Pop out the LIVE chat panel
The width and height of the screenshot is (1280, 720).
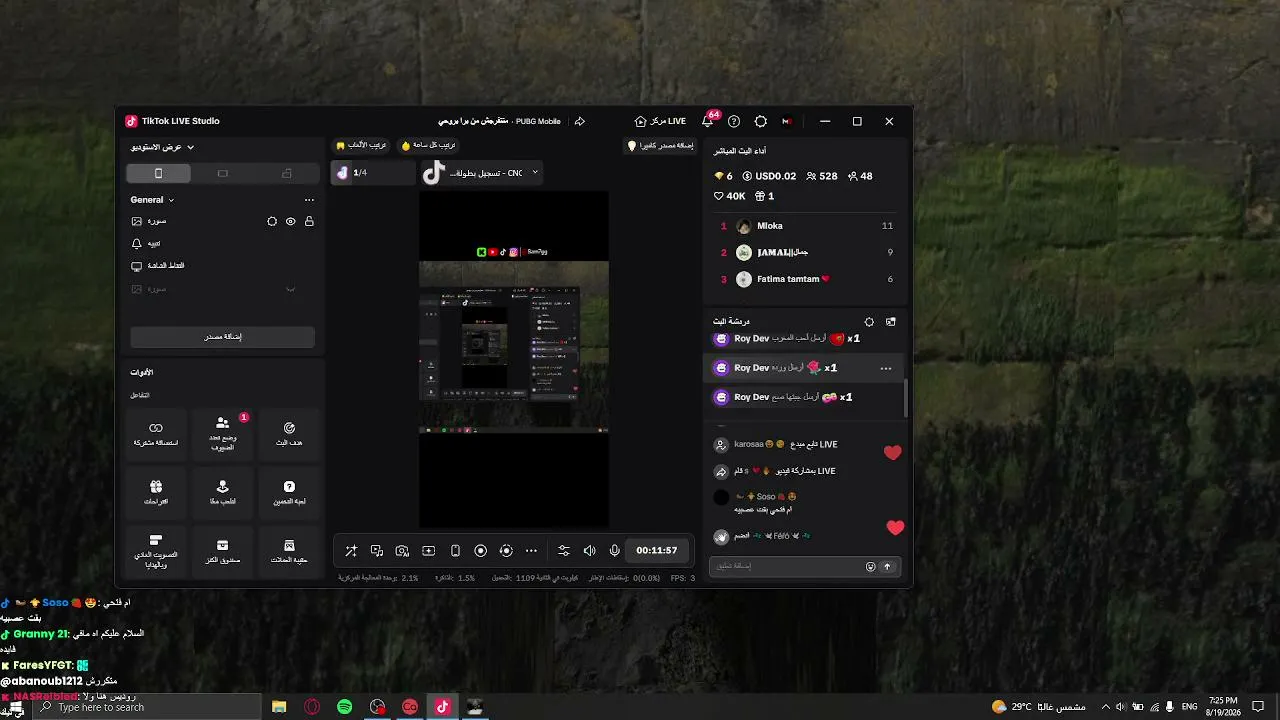(x=891, y=322)
